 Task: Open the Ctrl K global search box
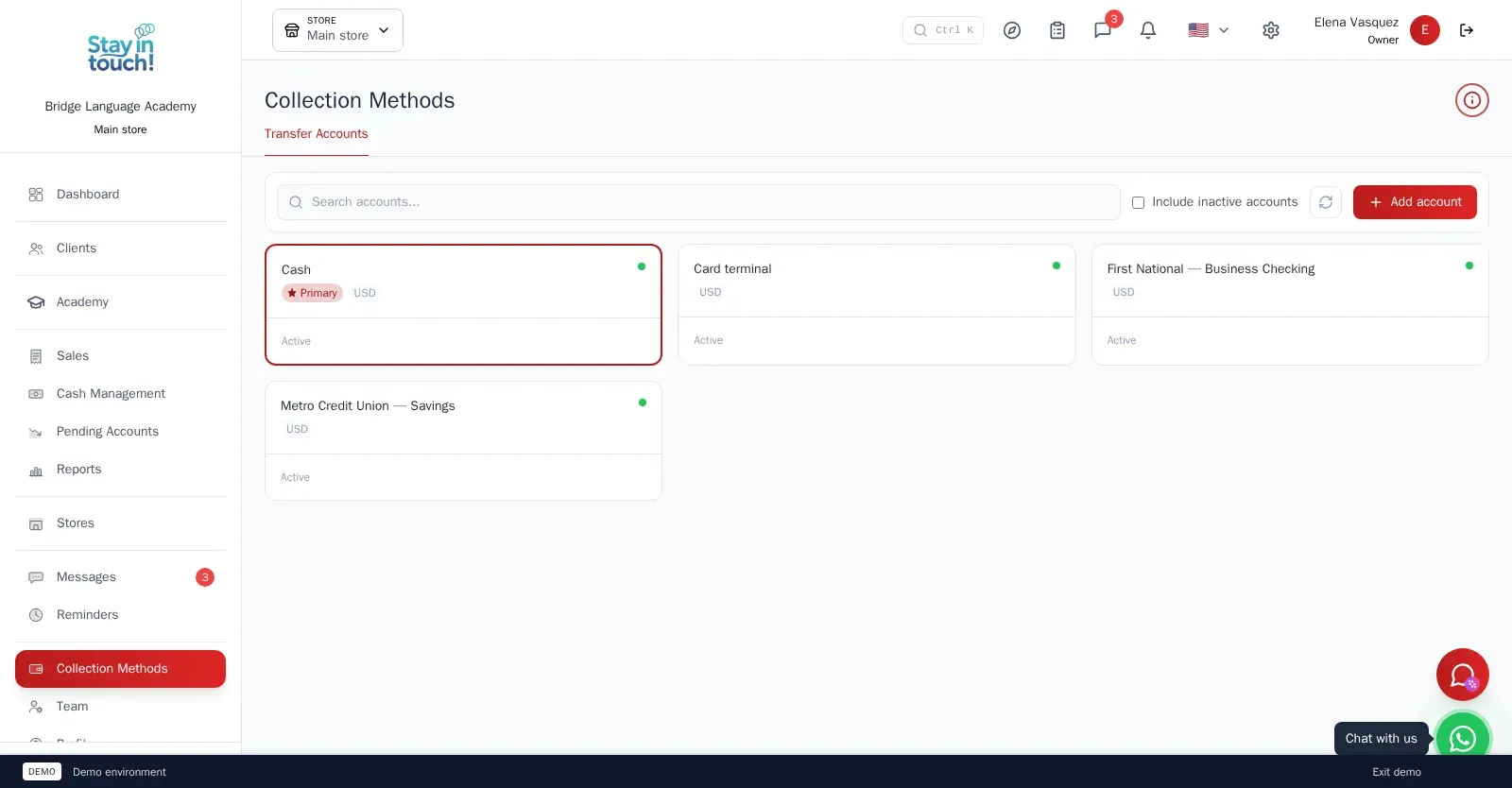point(943,30)
